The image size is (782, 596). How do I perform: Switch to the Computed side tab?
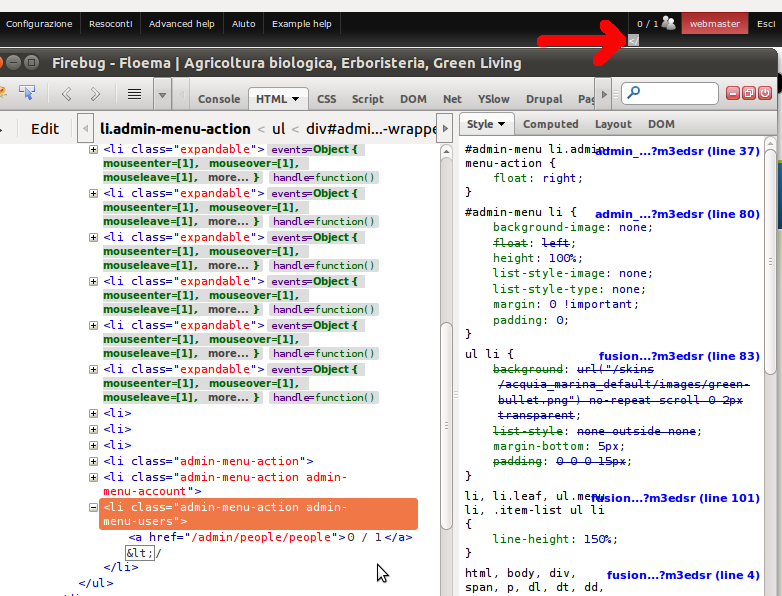(551, 124)
